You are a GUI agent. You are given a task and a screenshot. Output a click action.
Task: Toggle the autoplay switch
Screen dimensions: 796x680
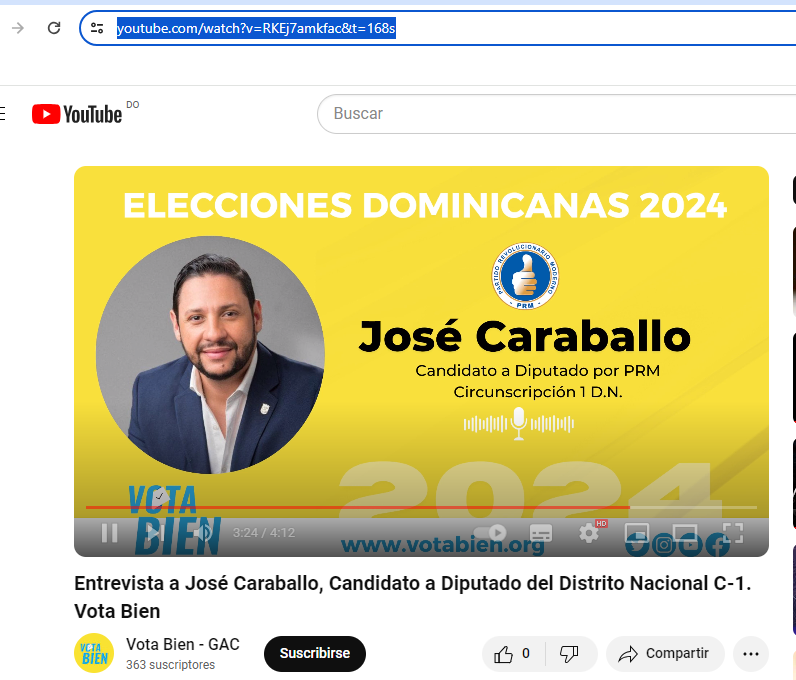pyautogui.click(x=490, y=532)
